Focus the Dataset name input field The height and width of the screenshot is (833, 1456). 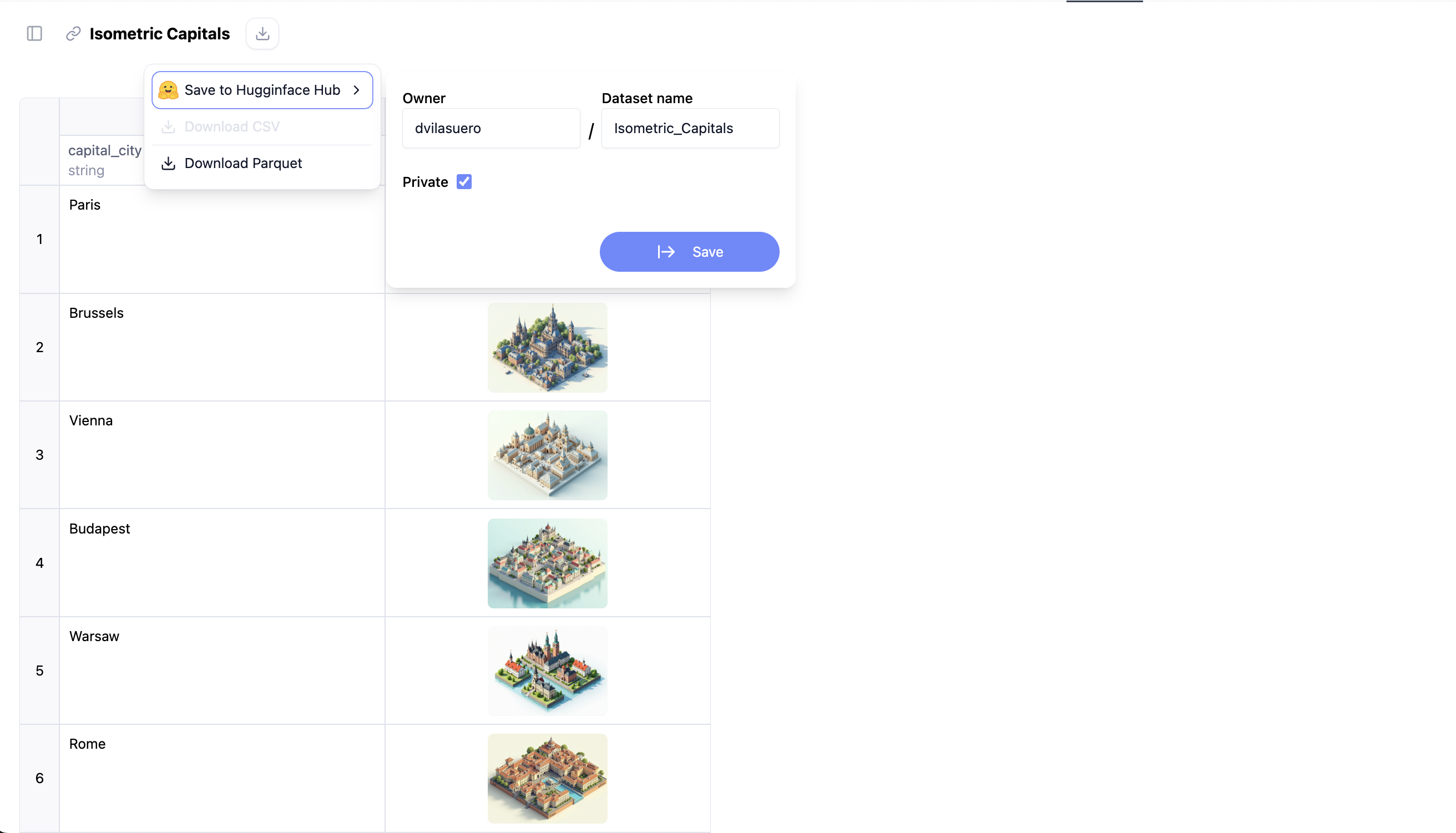click(x=690, y=128)
